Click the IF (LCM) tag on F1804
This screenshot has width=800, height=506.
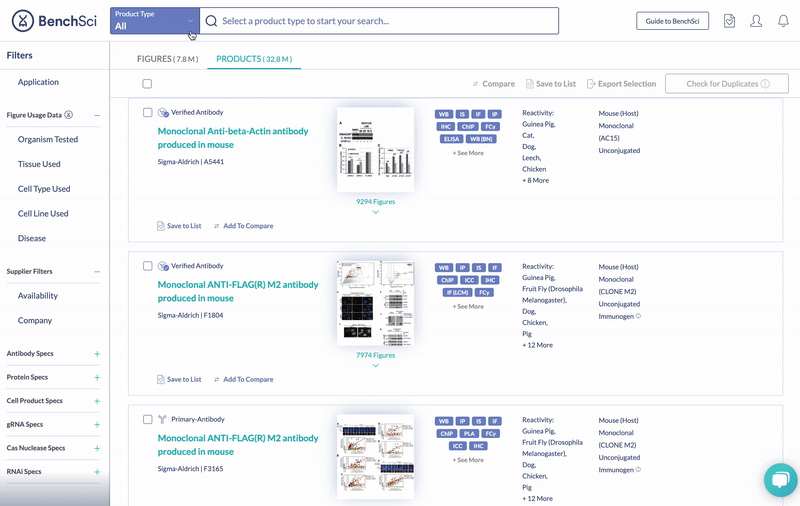tap(457, 292)
